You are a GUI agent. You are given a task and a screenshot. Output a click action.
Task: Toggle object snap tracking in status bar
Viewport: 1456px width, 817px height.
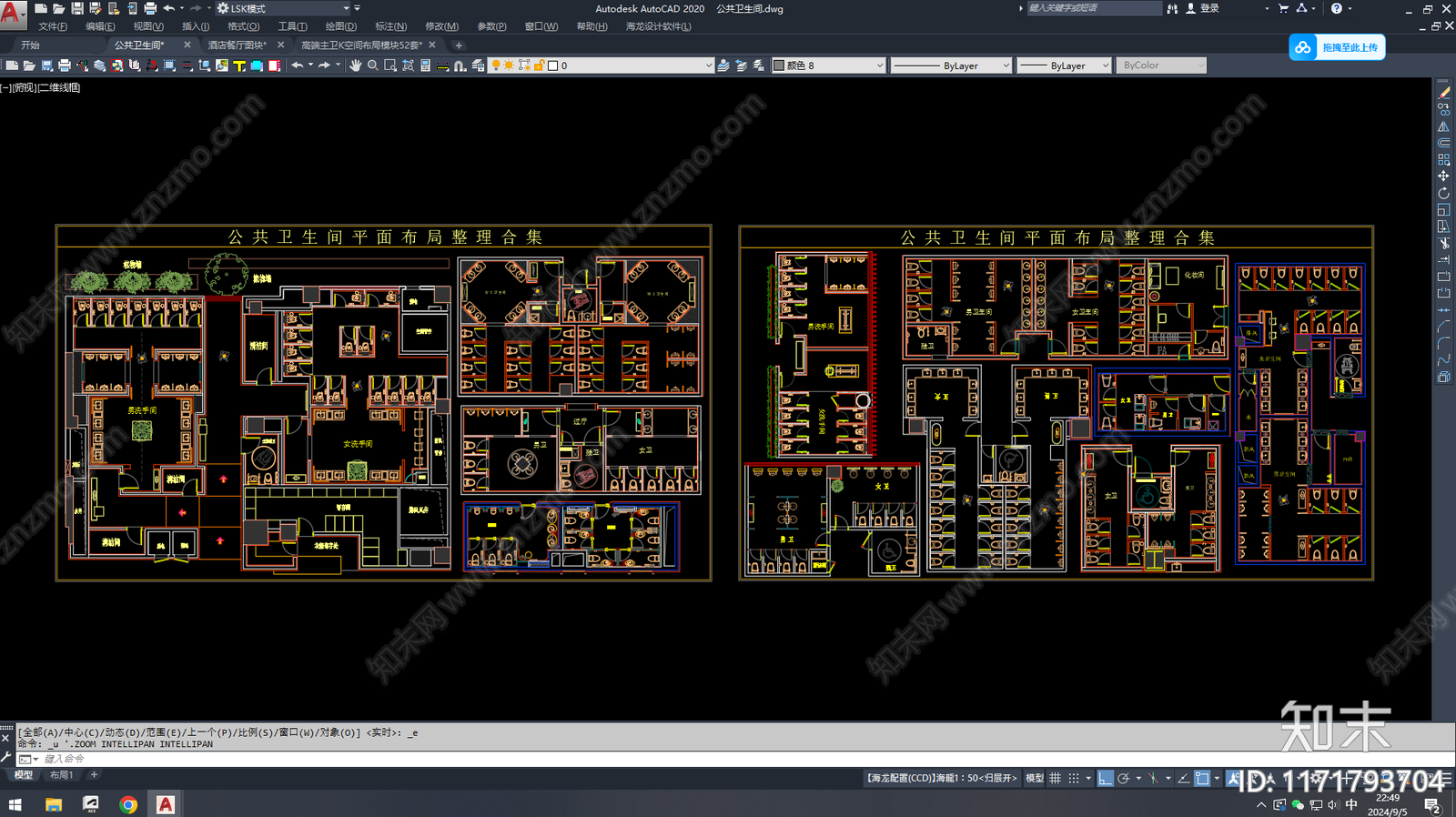click(1183, 778)
